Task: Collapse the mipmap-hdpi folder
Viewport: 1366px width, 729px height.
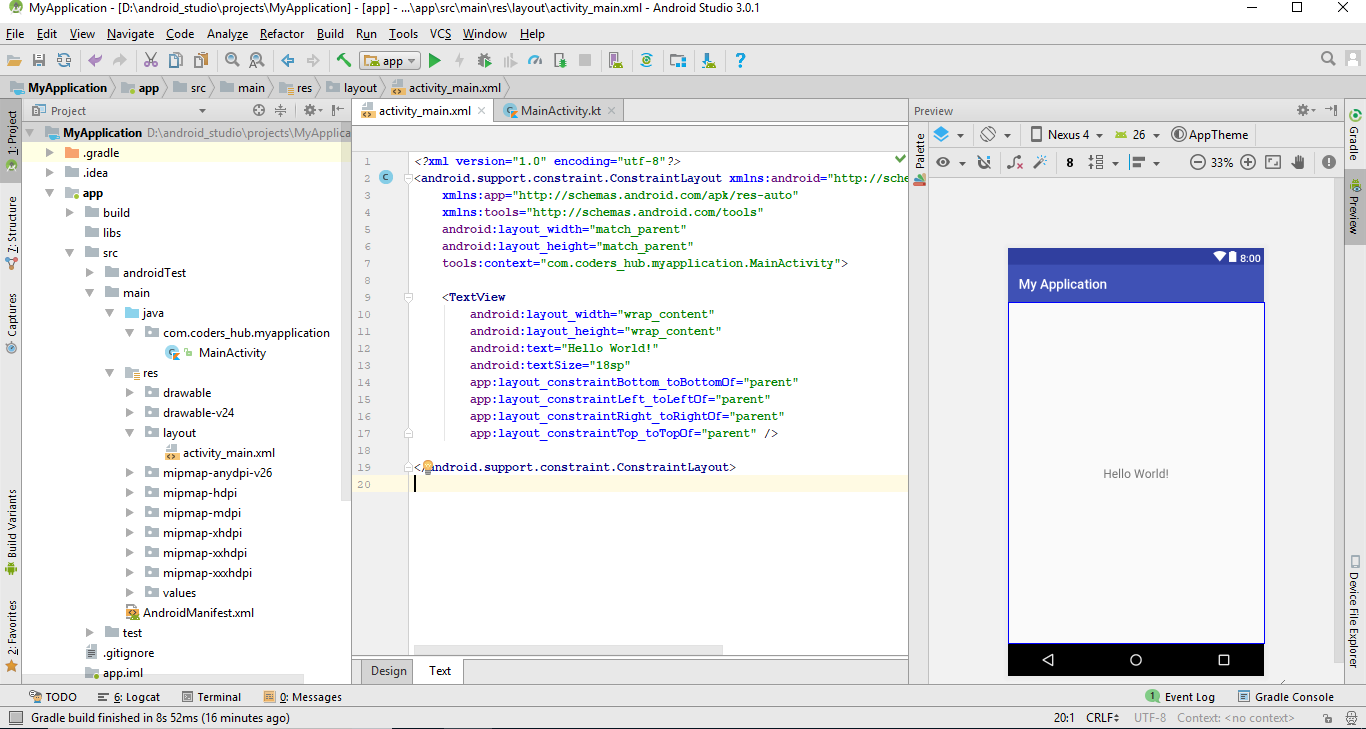Action: point(128,492)
